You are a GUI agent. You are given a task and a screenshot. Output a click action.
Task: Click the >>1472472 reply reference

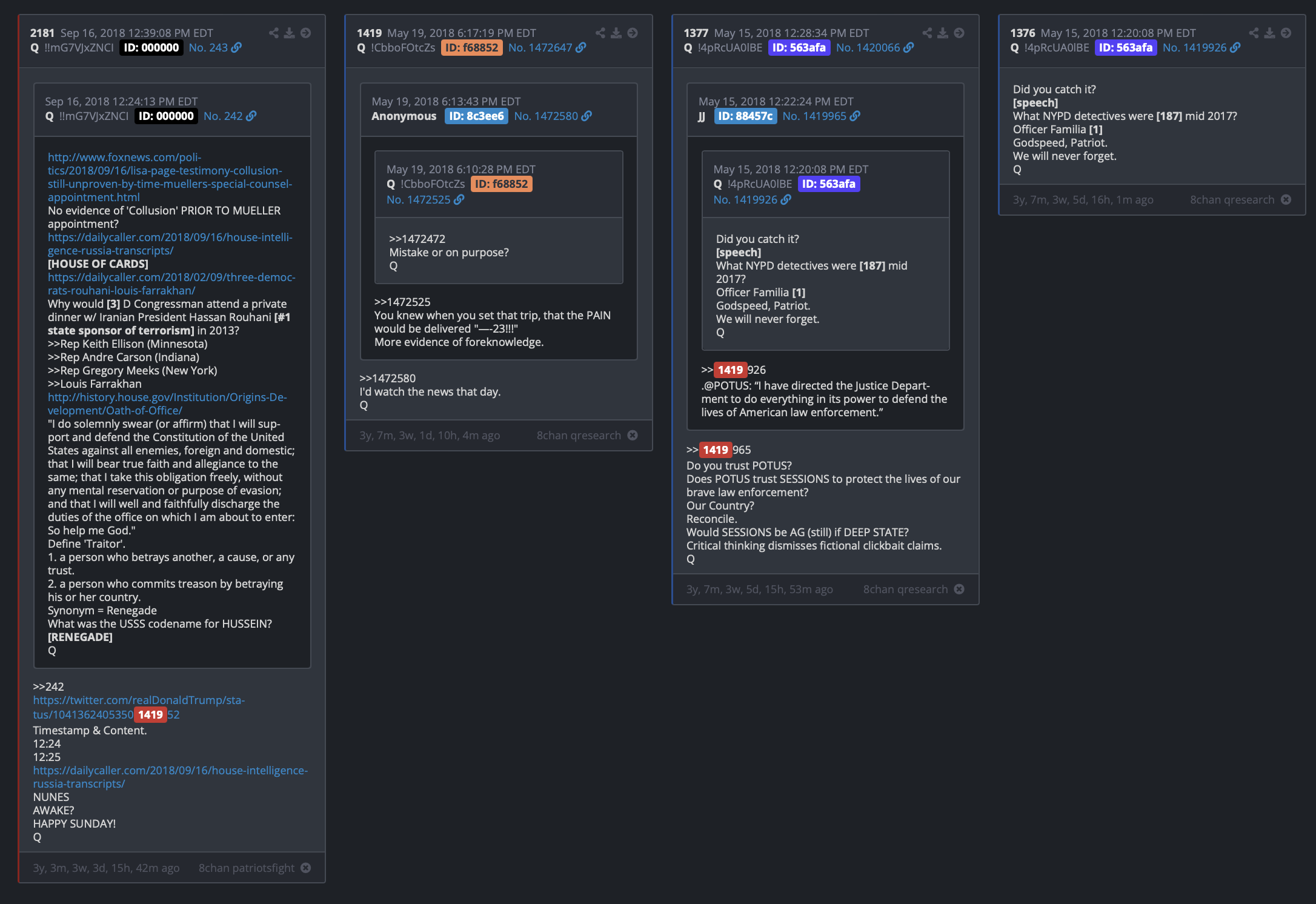point(417,239)
